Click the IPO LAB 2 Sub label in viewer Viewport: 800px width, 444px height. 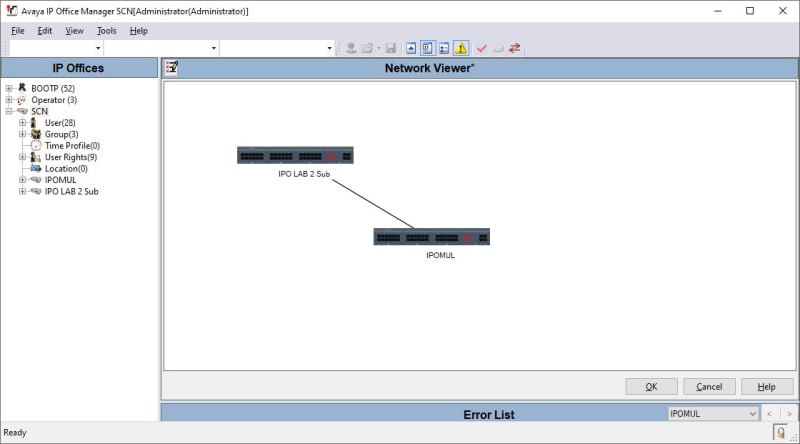pyautogui.click(x=304, y=174)
